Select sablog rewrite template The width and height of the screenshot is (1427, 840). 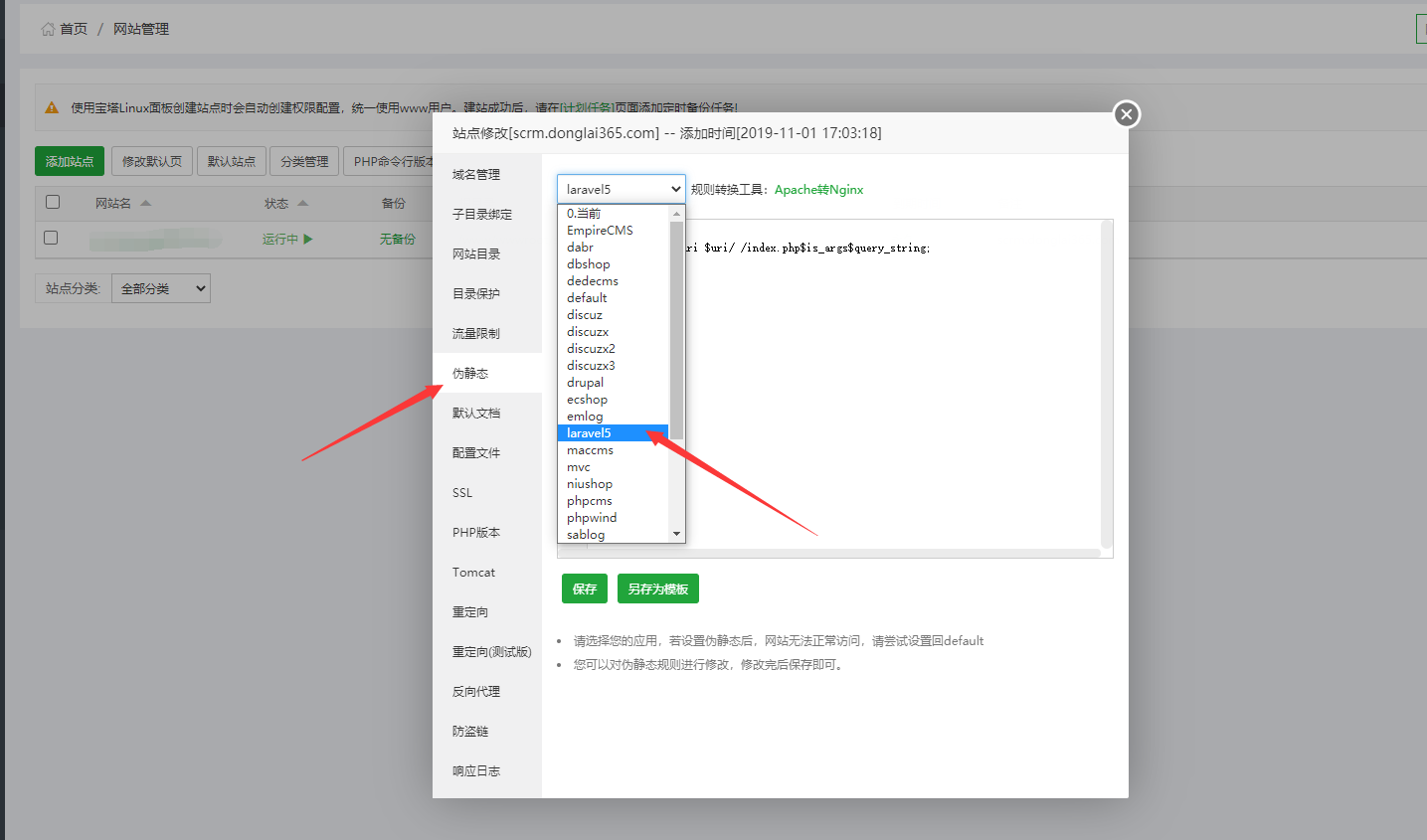(614, 535)
